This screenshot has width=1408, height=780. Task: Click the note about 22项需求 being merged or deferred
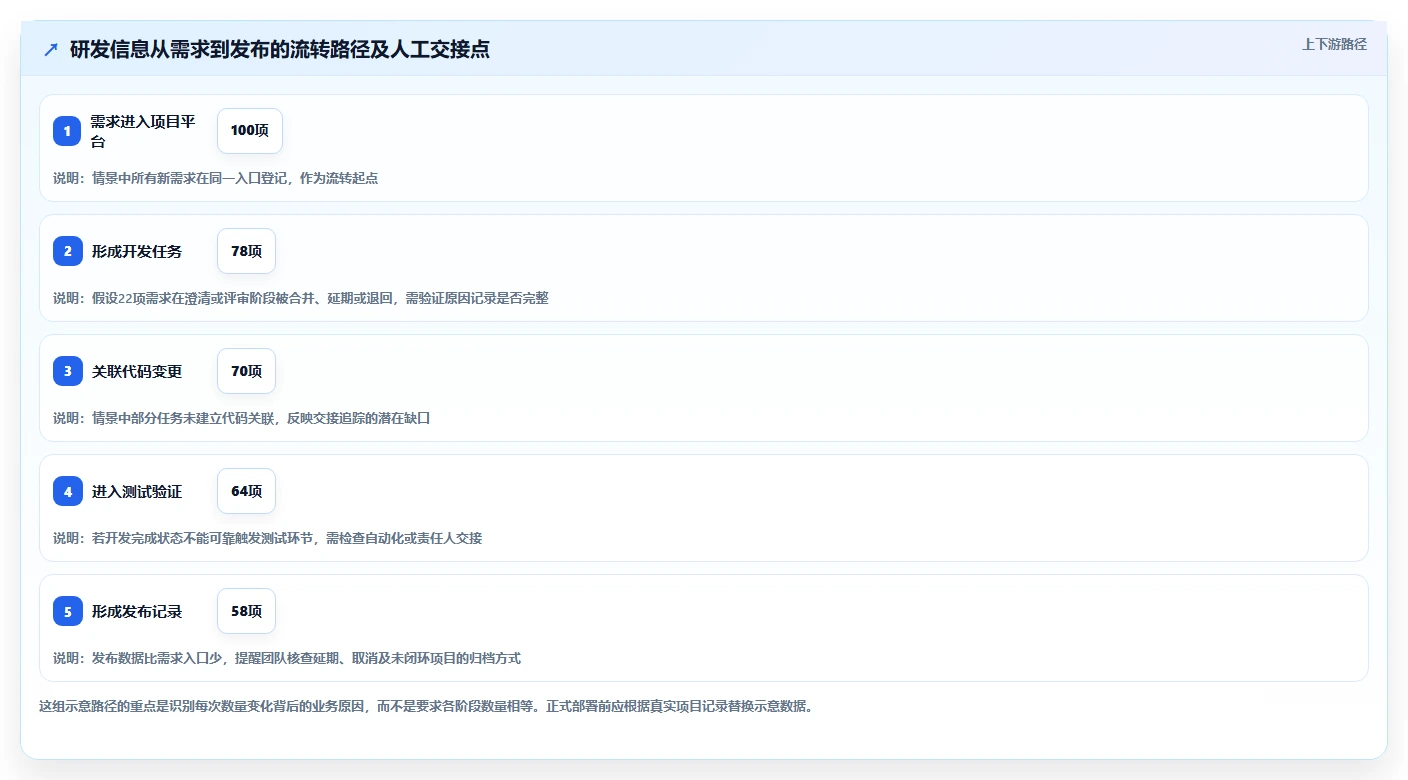coord(301,298)
